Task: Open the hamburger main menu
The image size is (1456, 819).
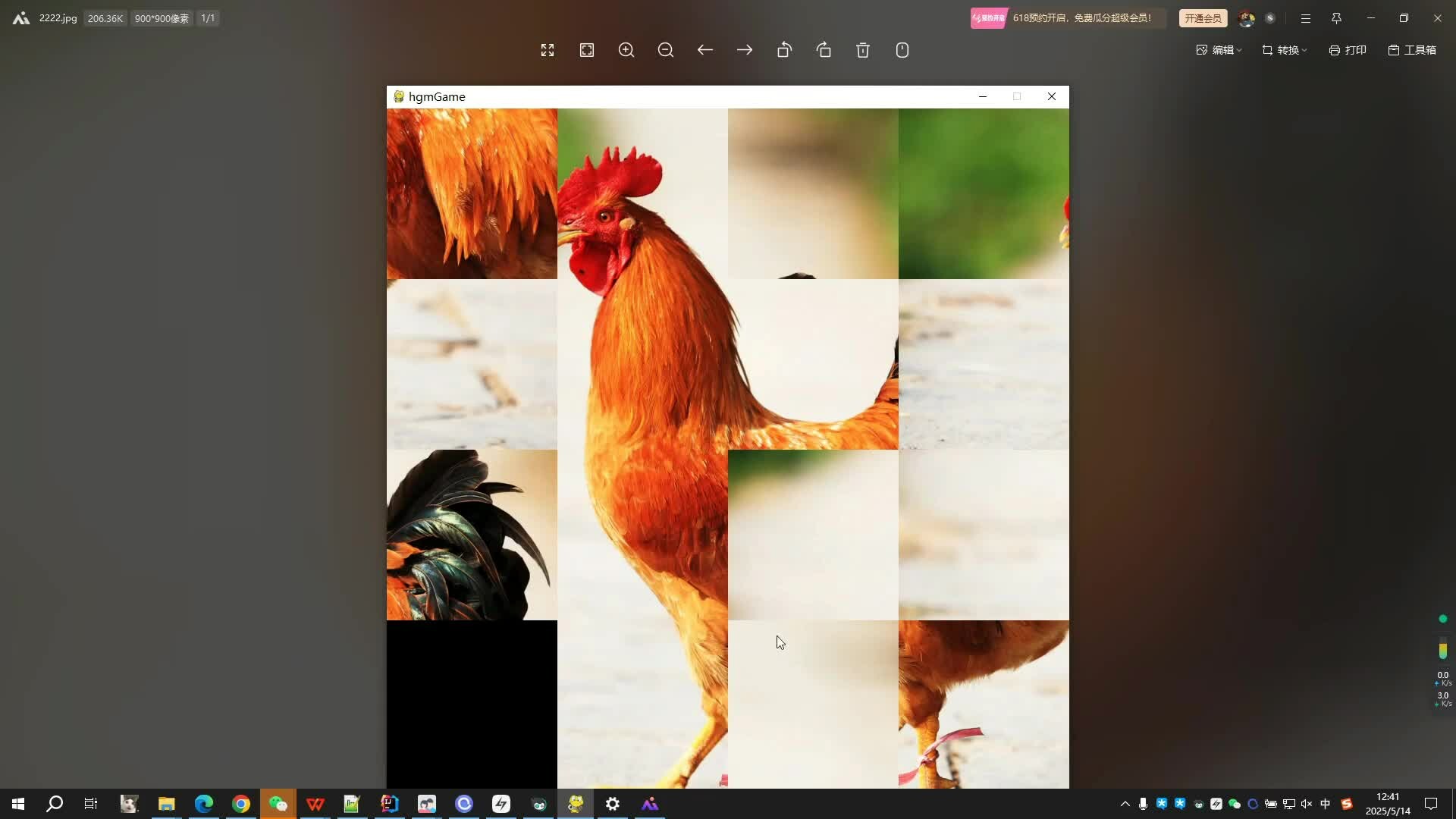Action: [1305, 18]
